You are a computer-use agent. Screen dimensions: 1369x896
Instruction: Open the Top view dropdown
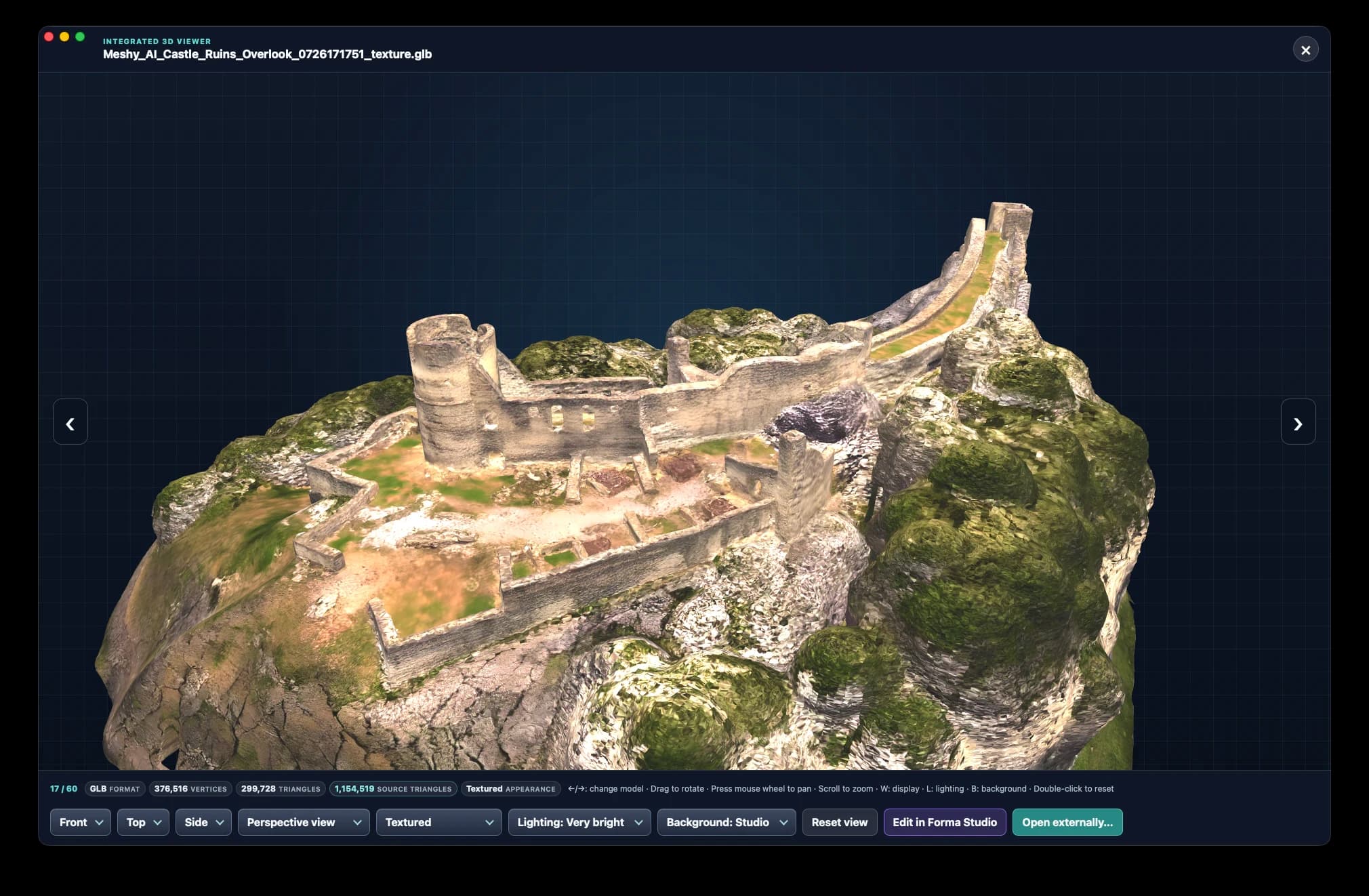143,822
